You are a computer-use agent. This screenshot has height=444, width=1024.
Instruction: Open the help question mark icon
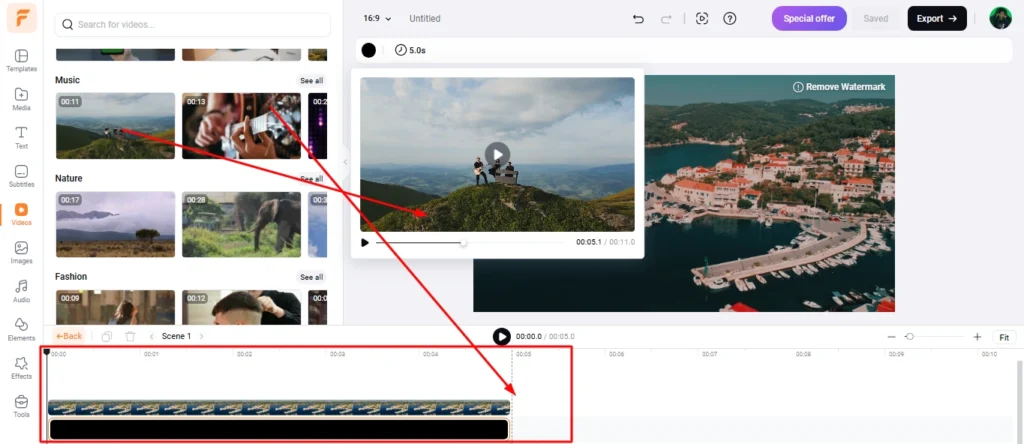click(x=730, y=18)
